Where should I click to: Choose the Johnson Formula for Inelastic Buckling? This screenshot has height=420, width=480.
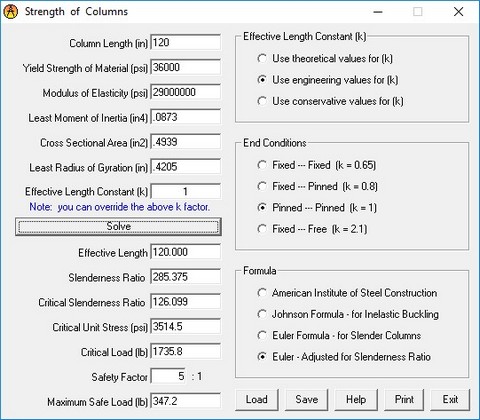pos(348,314)
